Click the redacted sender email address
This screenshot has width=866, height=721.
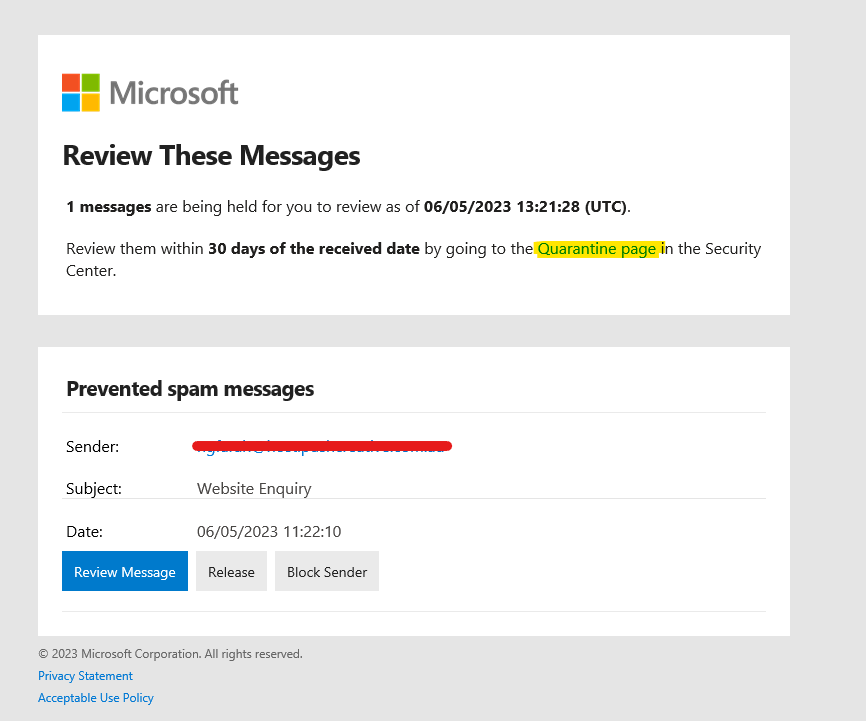tap(320, 446)
